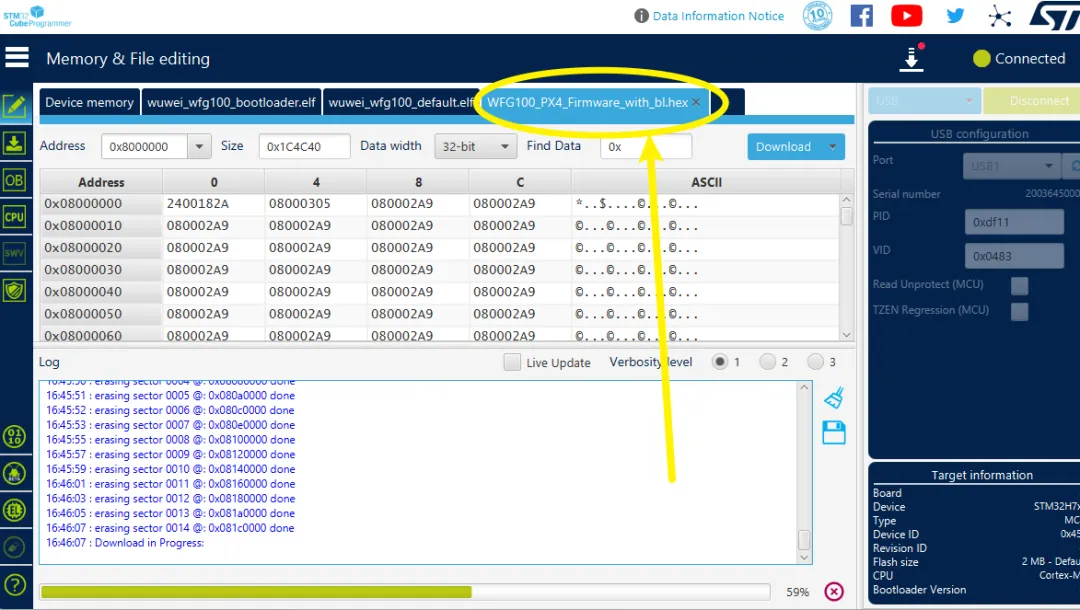This screenshot has height=610, width=1080.
Task: Open the hamburger main menu
Action: tap(17, 57)
